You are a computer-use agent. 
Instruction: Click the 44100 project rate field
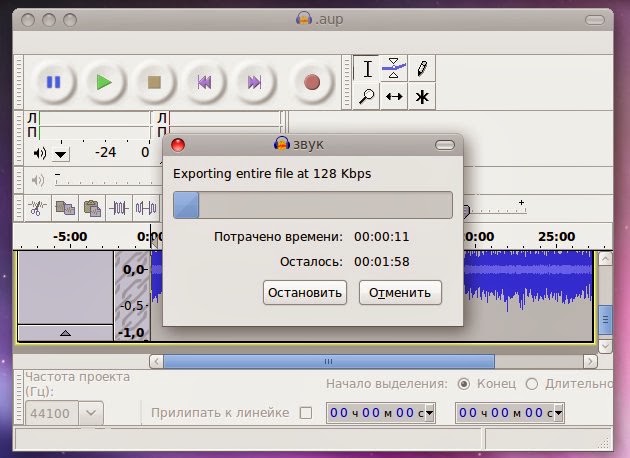click(x=52, y=413)
